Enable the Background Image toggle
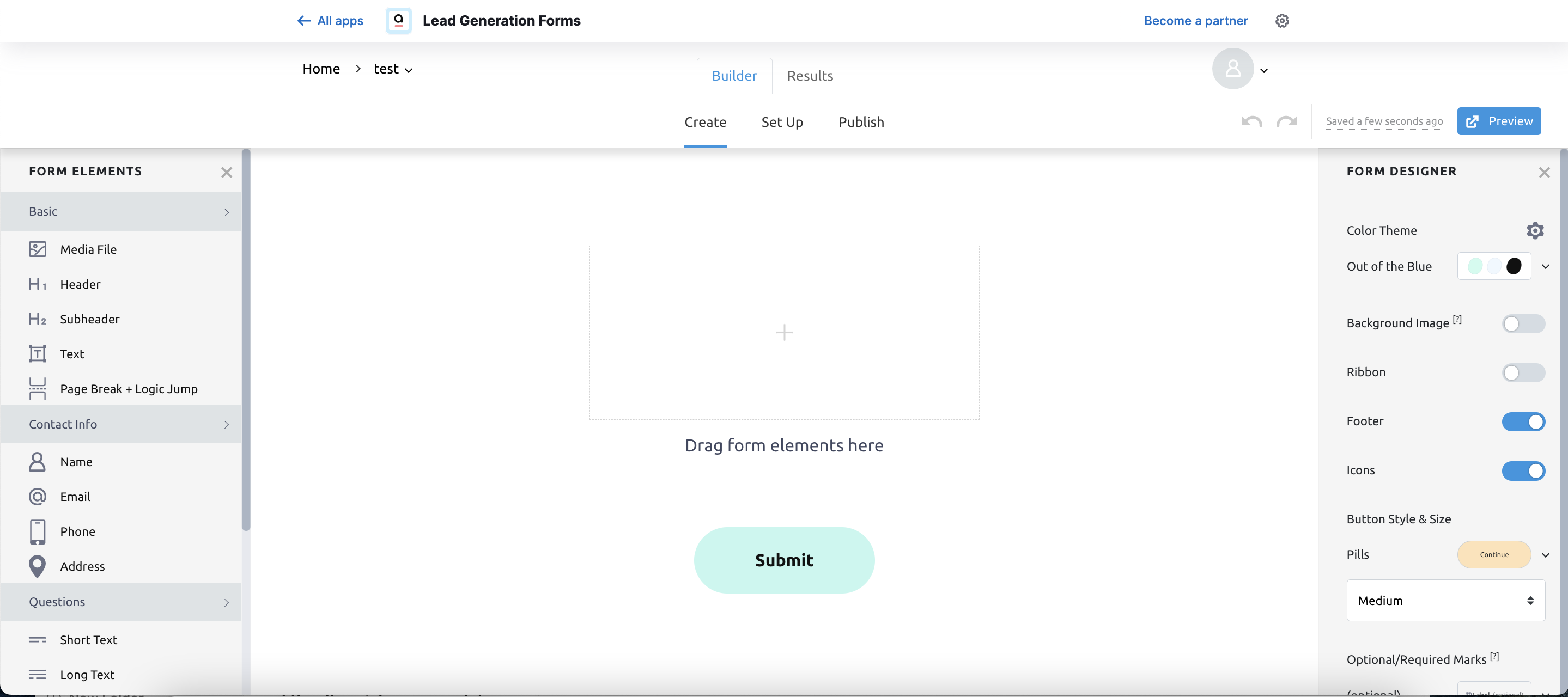This screenshot has height=697, width=1568. coord(1523,323)
